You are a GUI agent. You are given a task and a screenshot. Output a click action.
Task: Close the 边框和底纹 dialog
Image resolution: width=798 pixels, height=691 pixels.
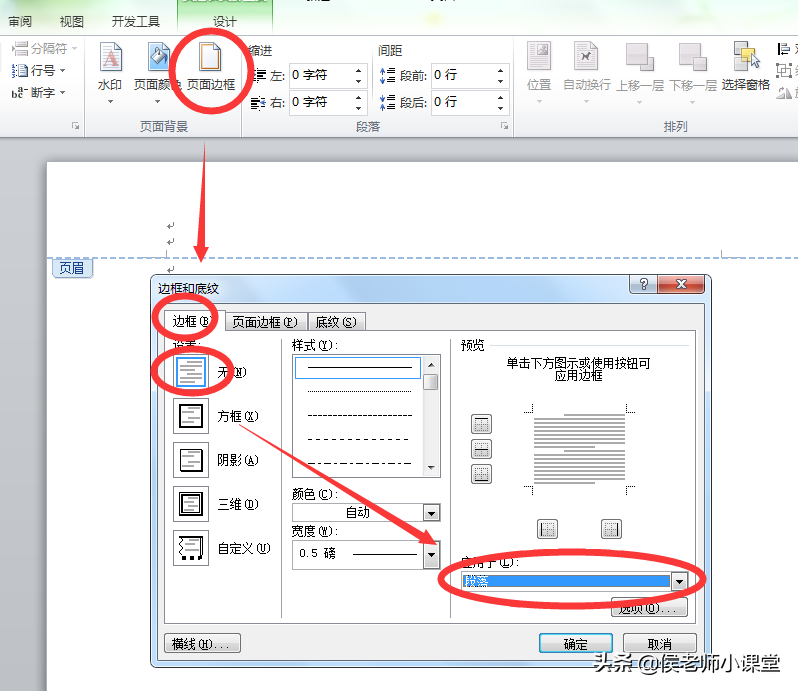[681, 284]
